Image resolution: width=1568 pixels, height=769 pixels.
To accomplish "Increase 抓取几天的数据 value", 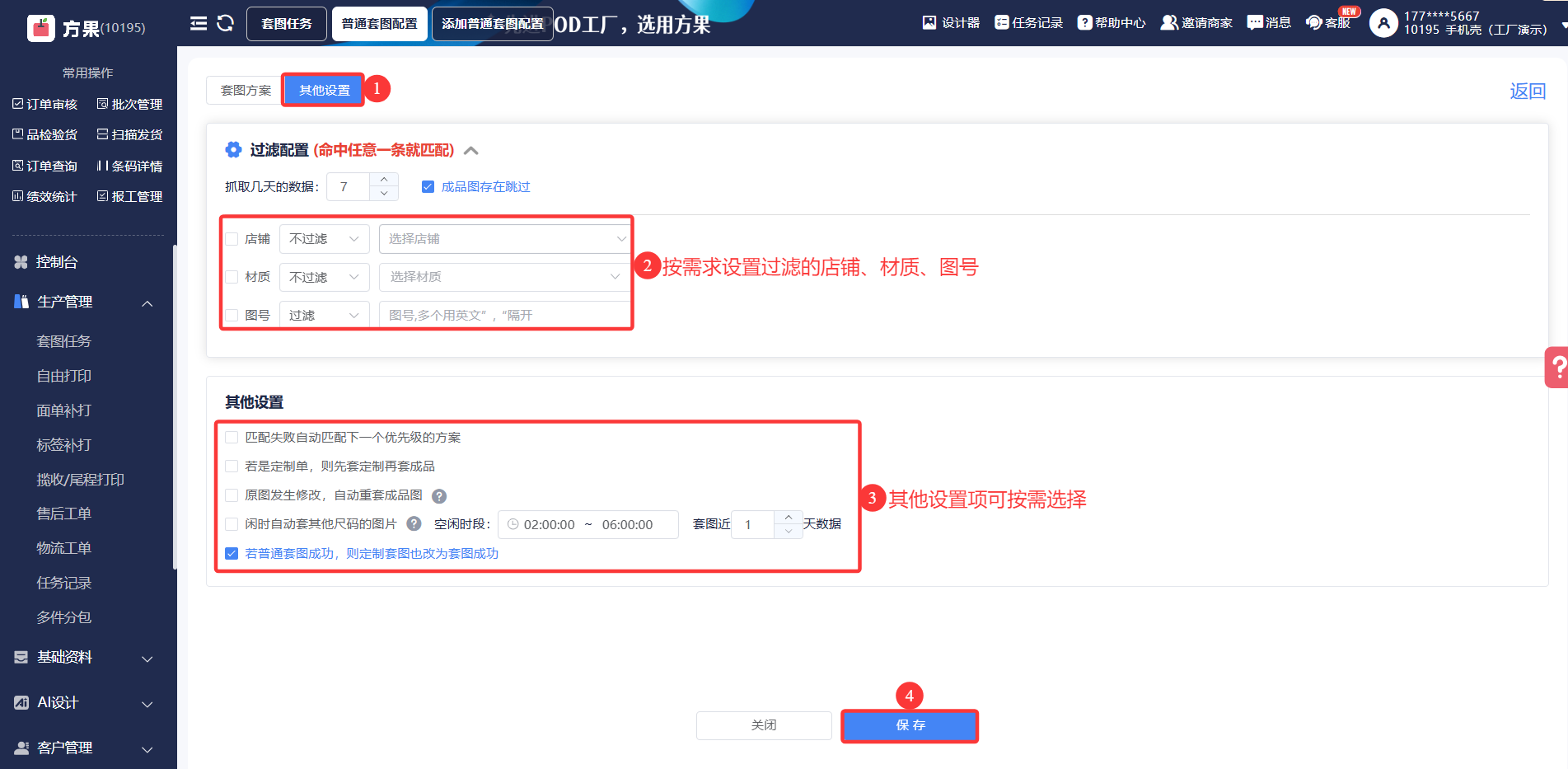I will pos(384,180).
